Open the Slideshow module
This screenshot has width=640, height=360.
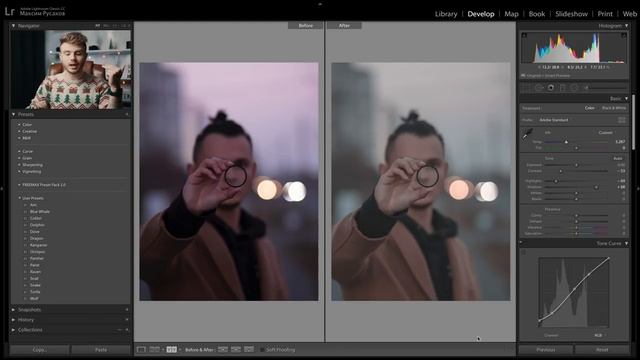tap(571, 14)
